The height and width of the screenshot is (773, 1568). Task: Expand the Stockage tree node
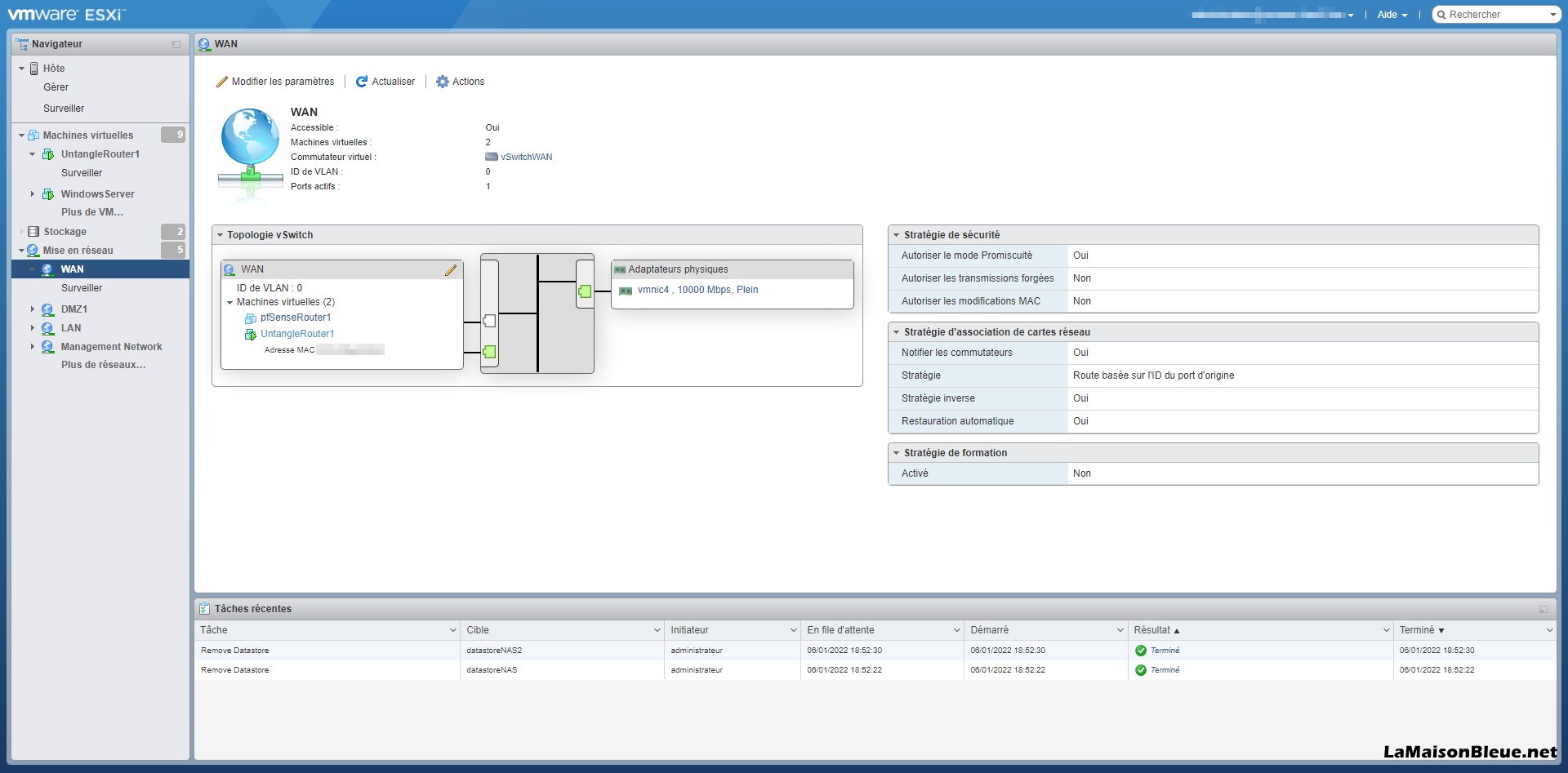pyautogui.click(x=21, y=232)
